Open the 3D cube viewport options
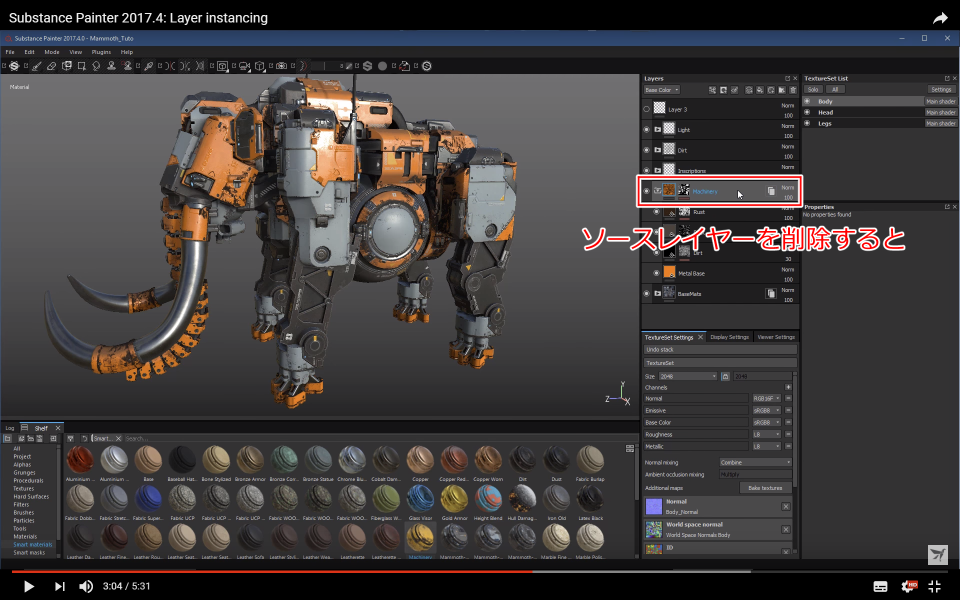The height and width of the screenshot is (600, 960). click(x=260, y=66)
